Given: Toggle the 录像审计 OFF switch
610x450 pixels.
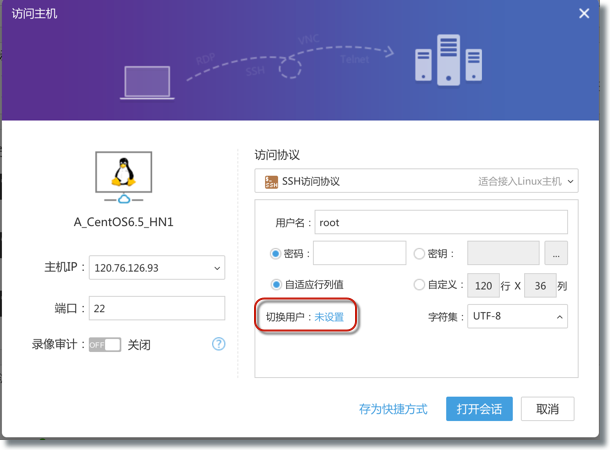Looking at the screenshot, I should [105, 344].
